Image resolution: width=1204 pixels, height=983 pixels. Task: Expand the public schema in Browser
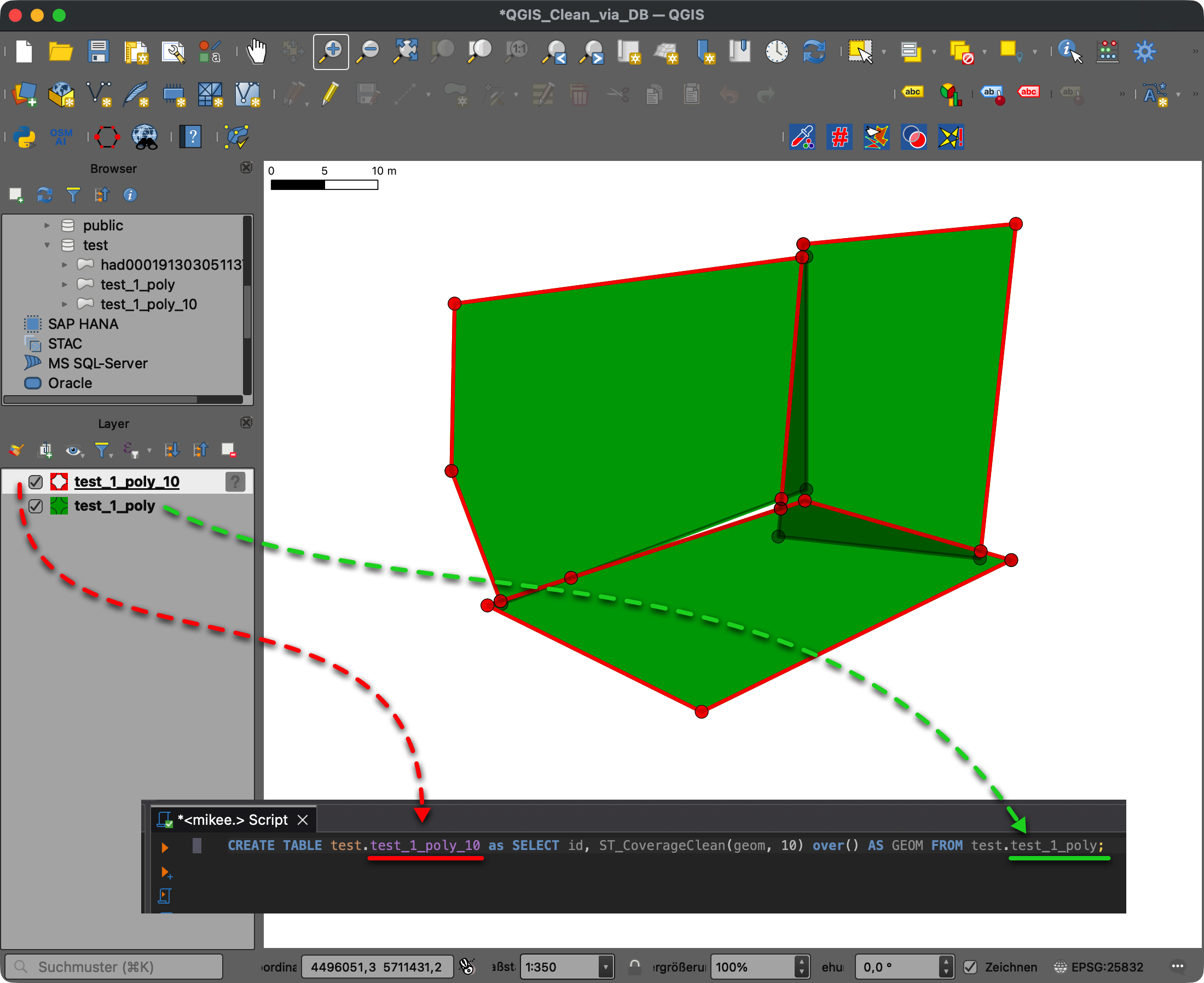pos(47,225)
